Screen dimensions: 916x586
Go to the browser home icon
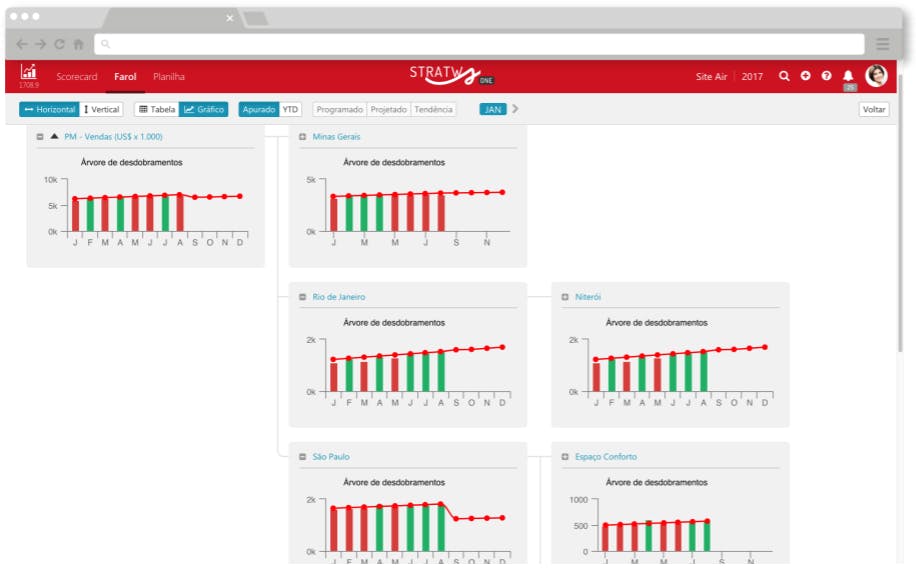78,44
